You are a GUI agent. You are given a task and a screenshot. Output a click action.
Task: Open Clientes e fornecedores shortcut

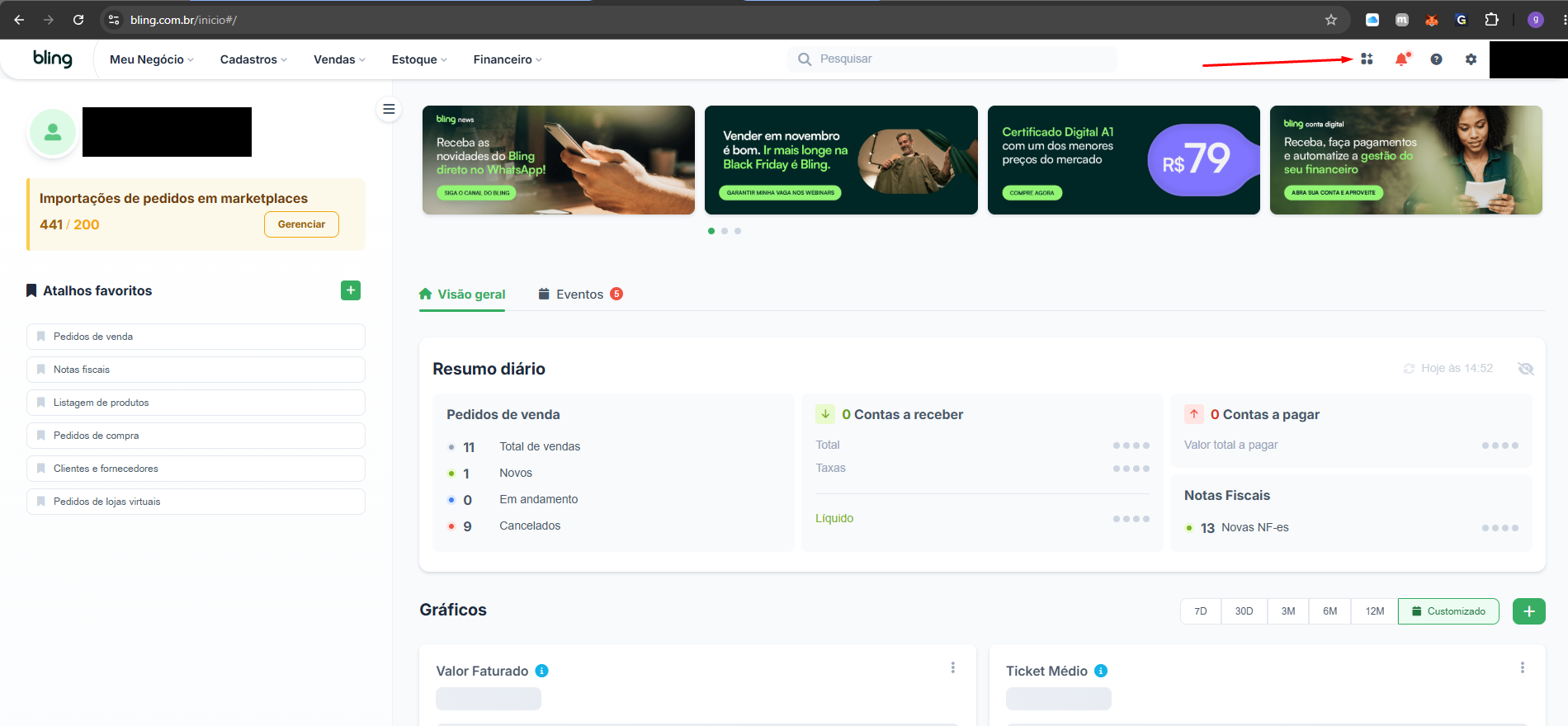pos(196,469)
